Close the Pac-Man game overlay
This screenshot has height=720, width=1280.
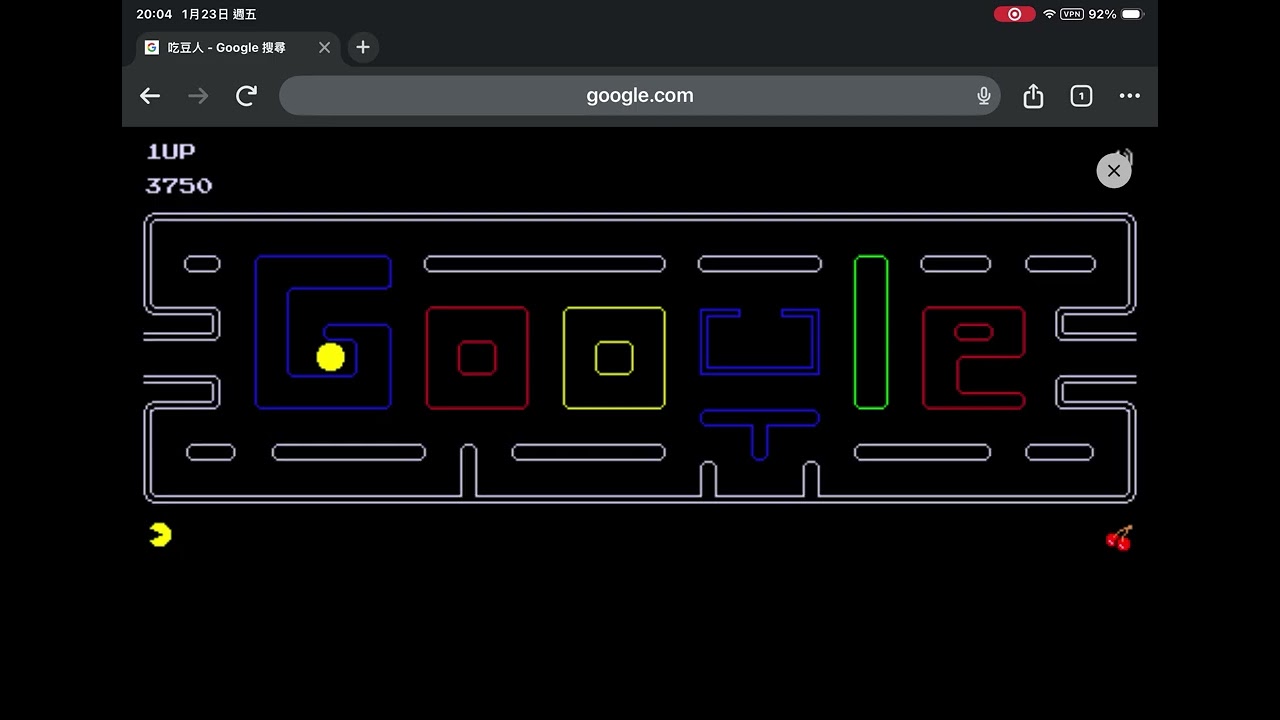(1114, 171)
